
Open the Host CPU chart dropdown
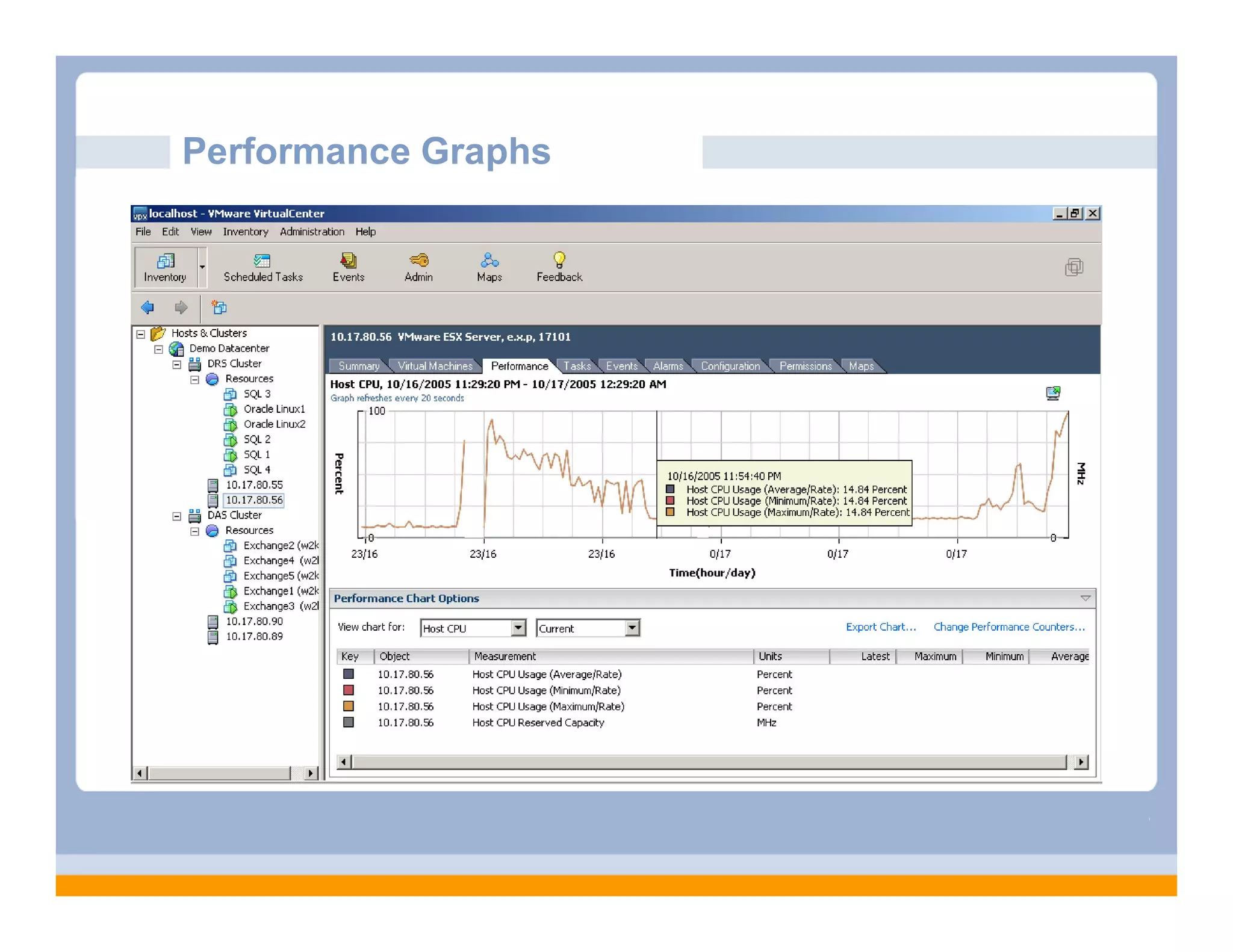(518, 628)
